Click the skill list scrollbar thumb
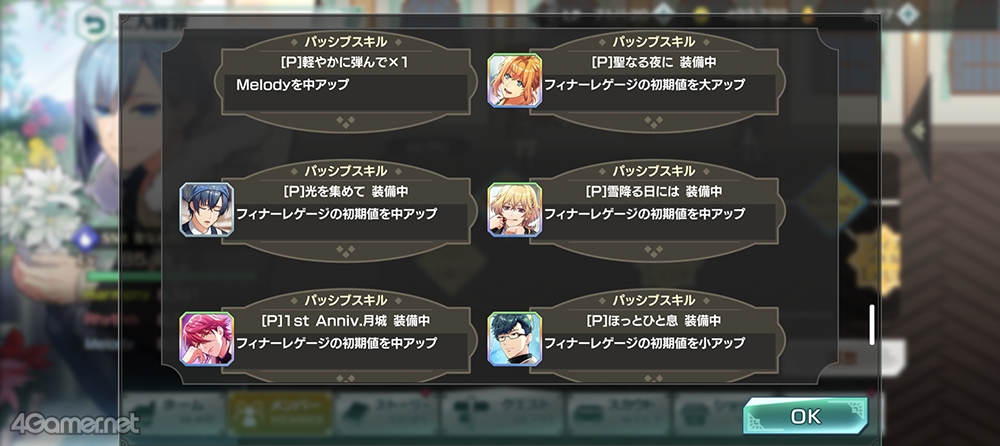 pyautogui.click(x=872, y=325)
